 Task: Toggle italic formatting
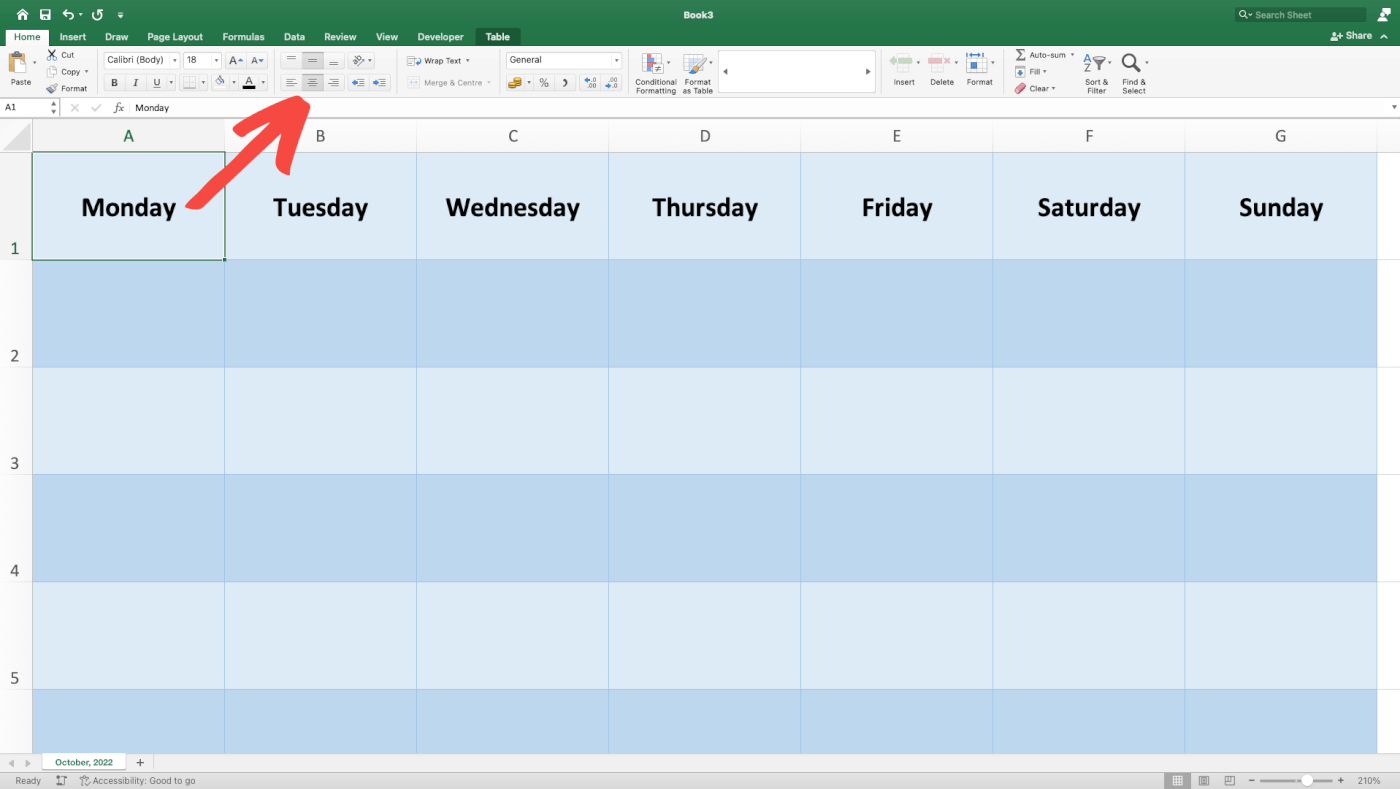(x=133, y=82)
